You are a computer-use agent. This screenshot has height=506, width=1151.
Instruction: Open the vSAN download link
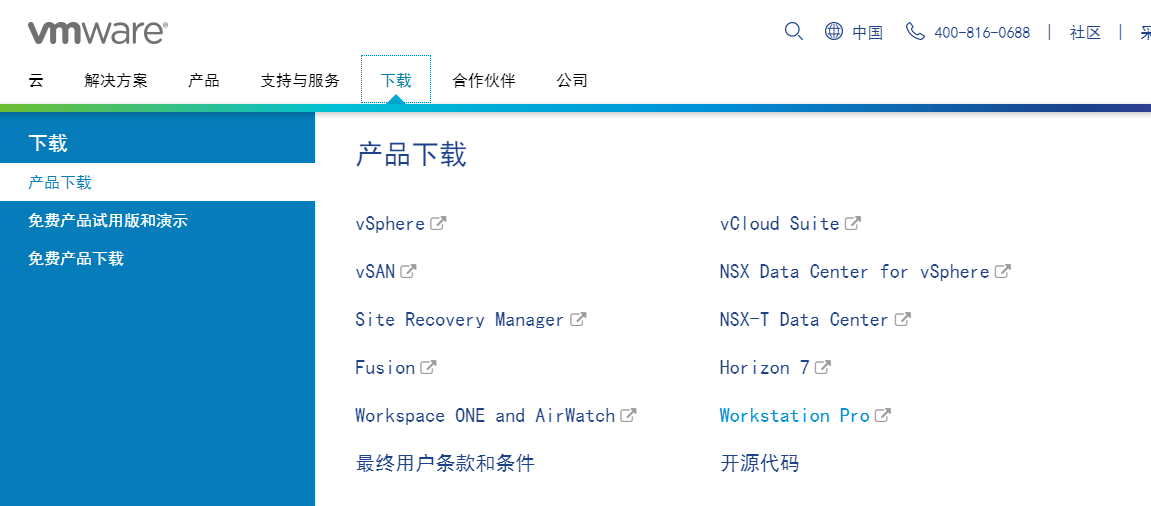[x=375, y=272]
